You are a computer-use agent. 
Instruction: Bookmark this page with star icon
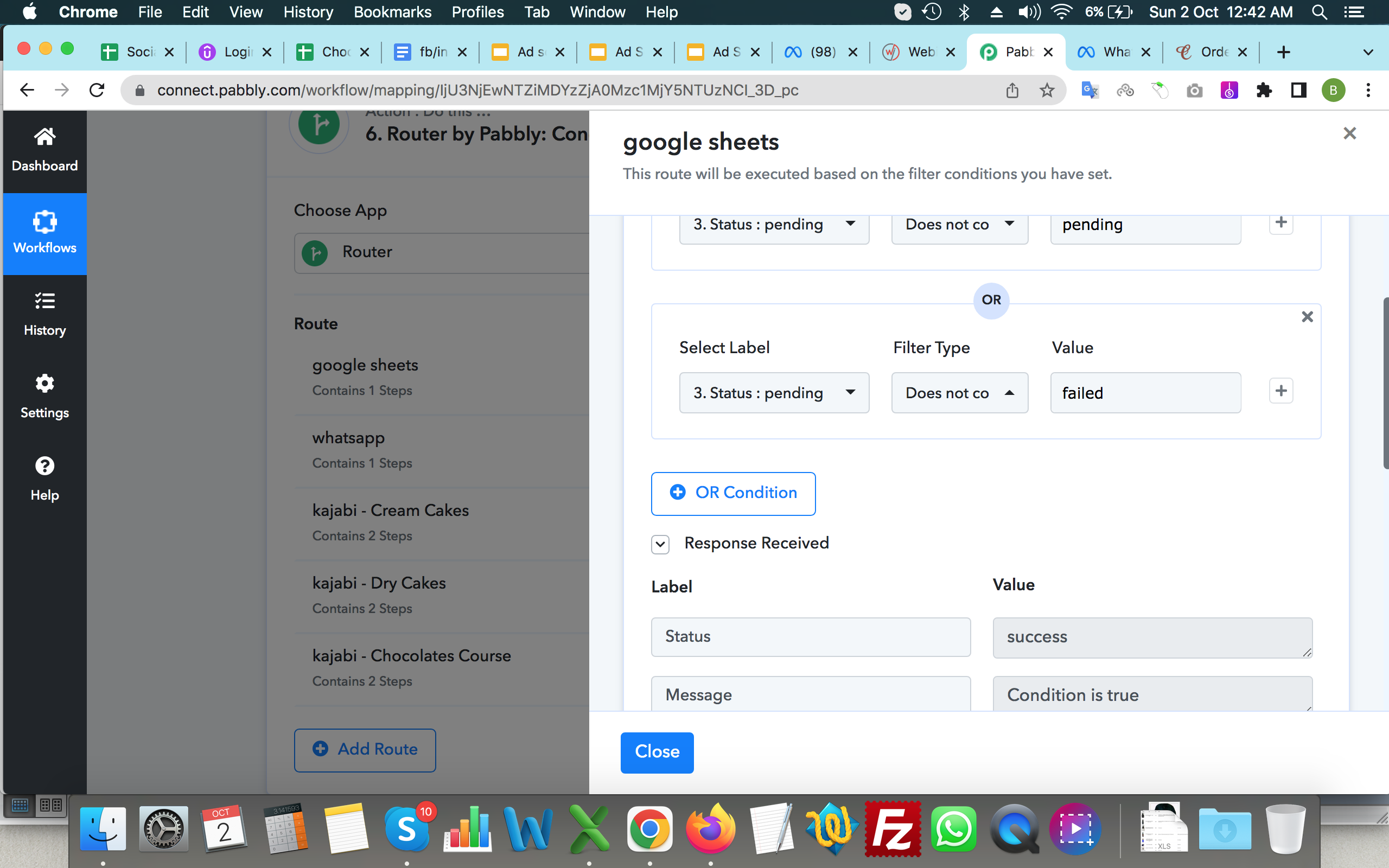tap(1047, 90)
